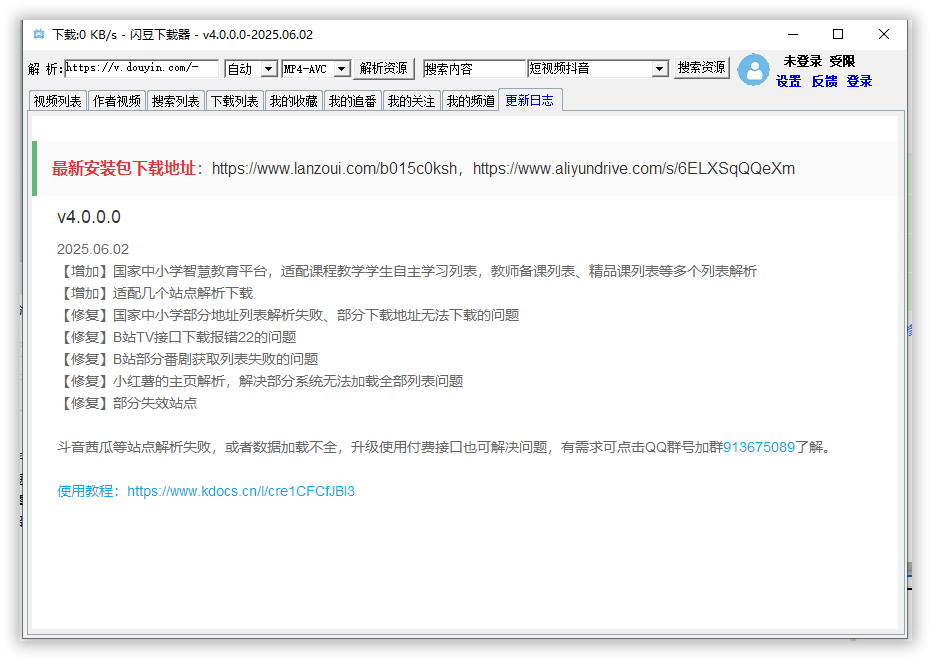Open QQ group number 913675089 link
The width and height of the screenshot is (932, 661).
758,447
